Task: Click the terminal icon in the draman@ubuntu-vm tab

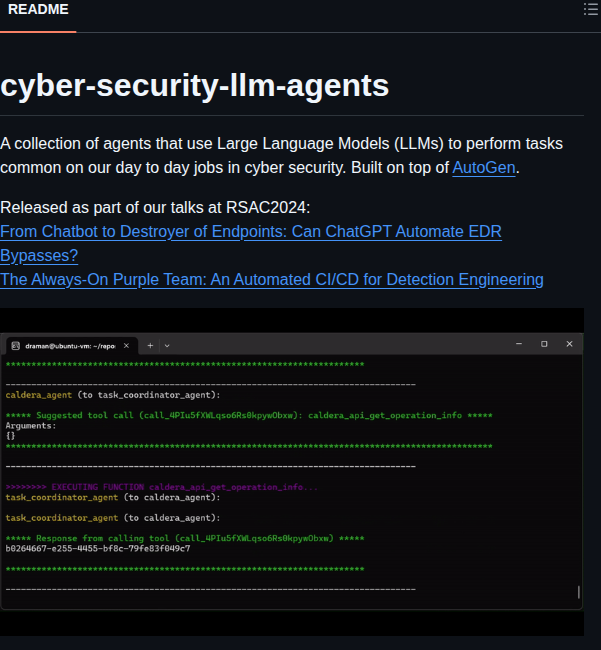Action: (15, 346)
